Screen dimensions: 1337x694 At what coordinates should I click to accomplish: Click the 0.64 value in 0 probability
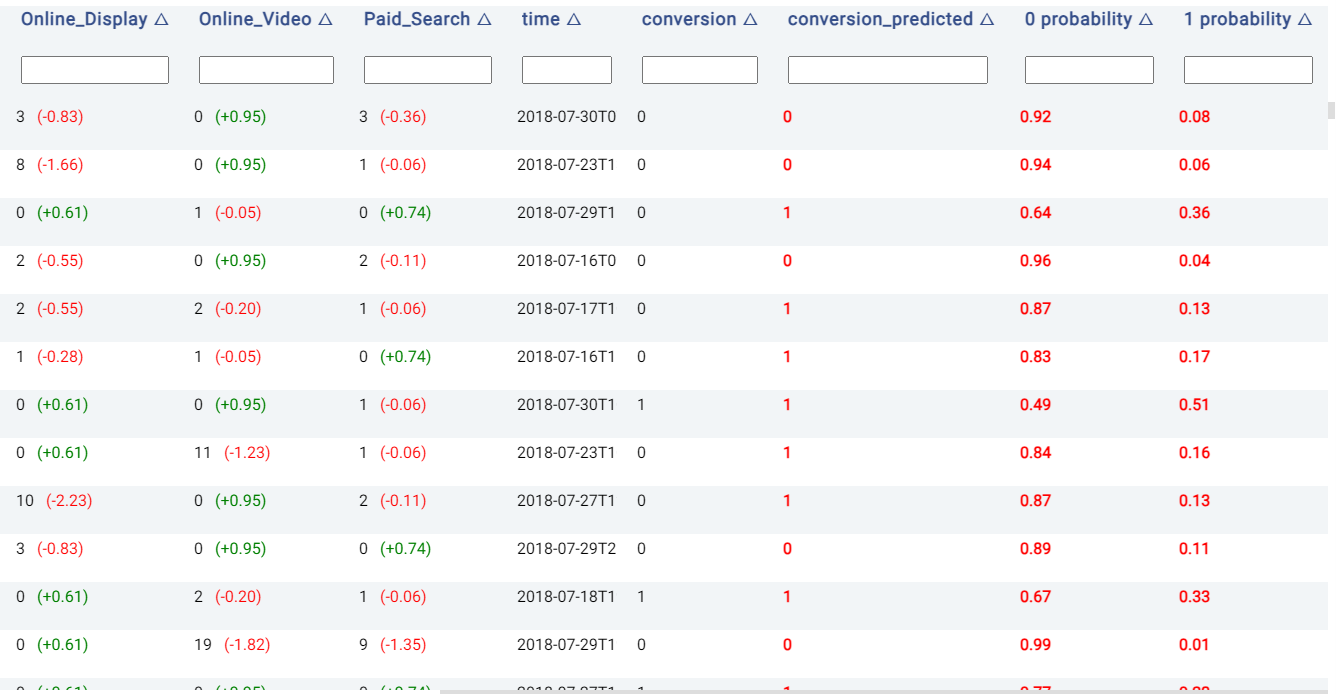click(1036, 213)
